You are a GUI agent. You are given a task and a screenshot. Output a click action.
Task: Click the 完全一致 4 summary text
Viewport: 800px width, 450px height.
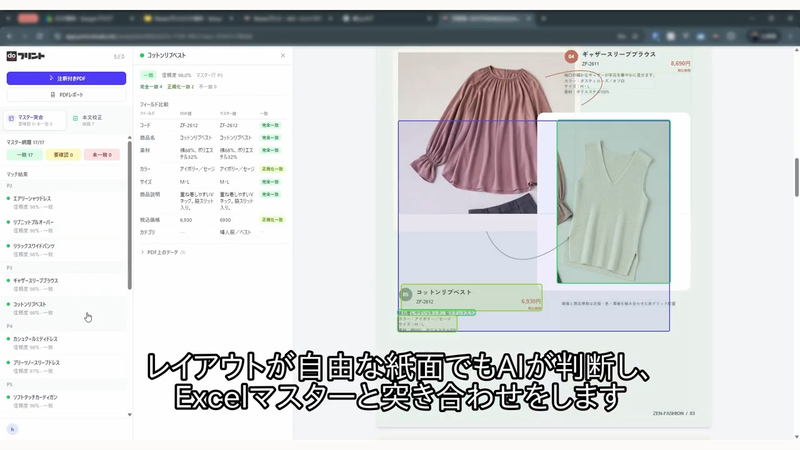click(151, 87)
